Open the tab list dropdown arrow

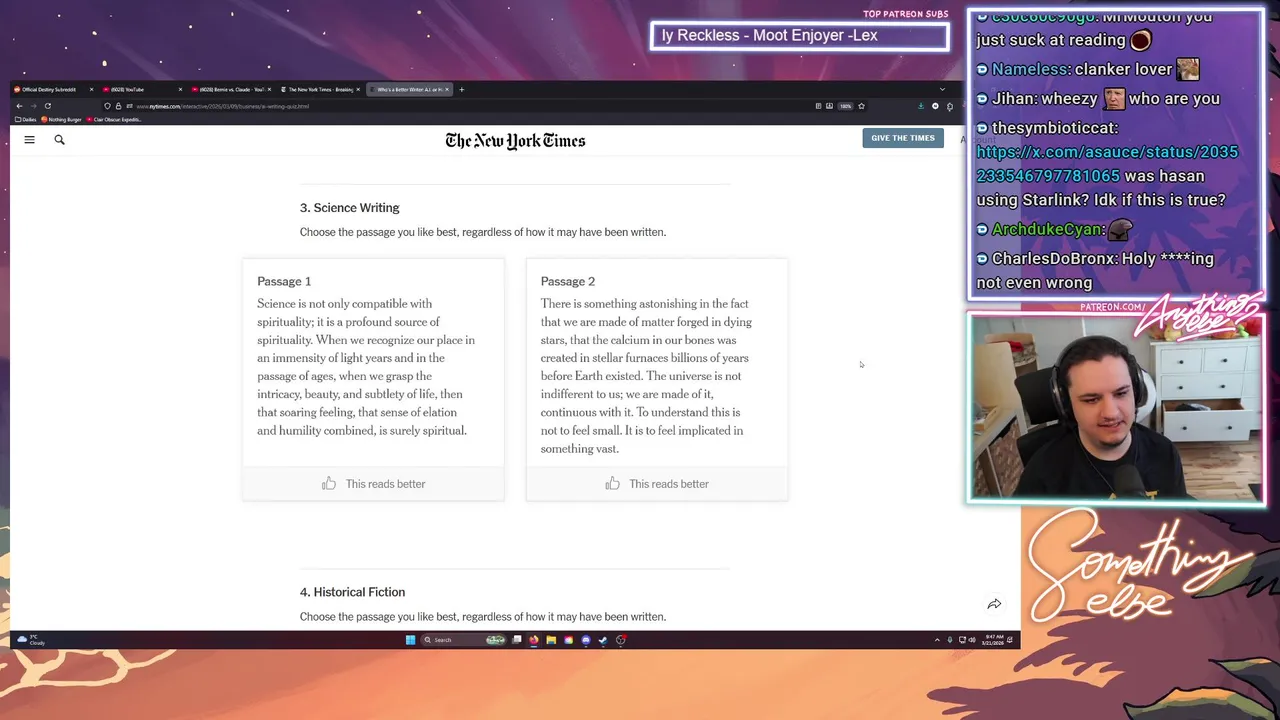pyautogui.click(x=941, y=90)
